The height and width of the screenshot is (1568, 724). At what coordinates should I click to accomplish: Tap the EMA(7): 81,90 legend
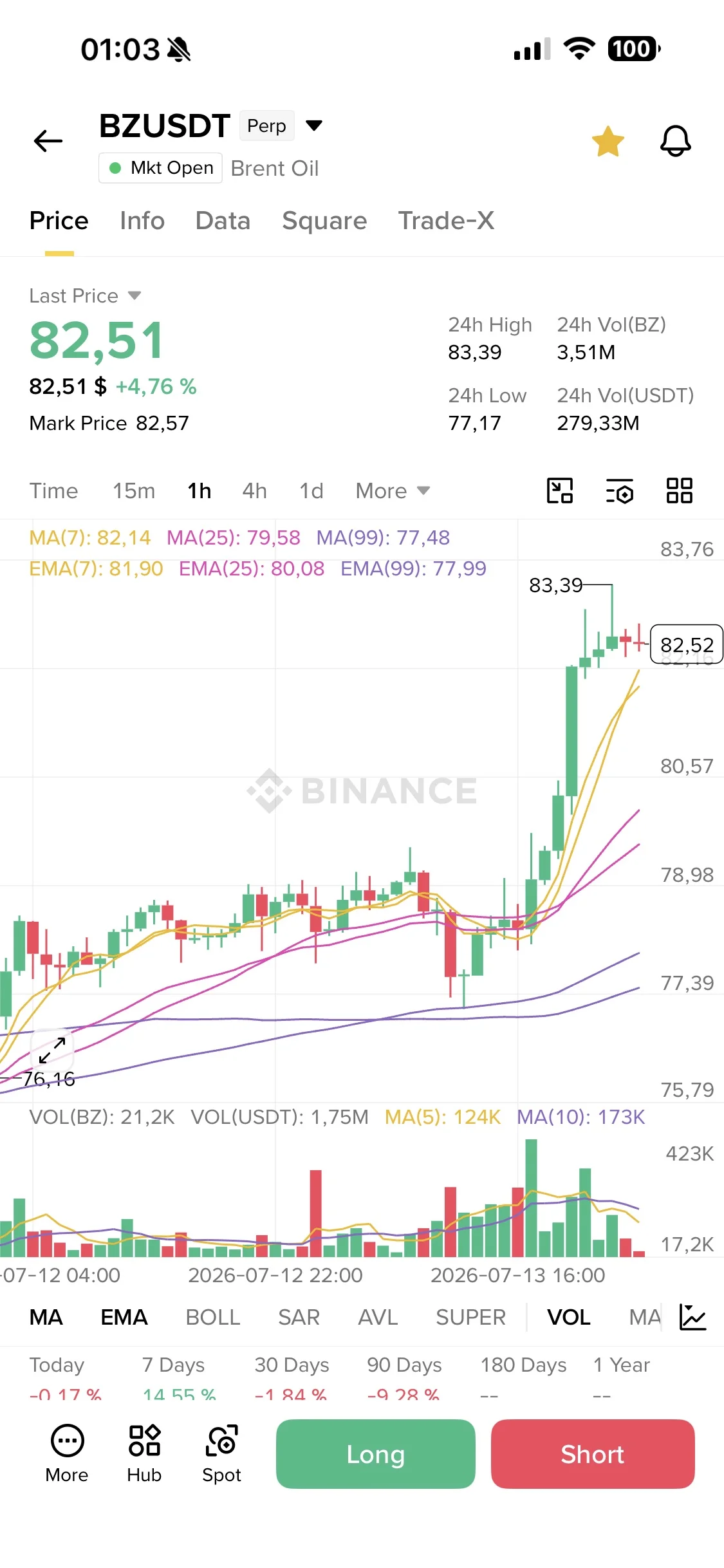[x=97, y=568]
